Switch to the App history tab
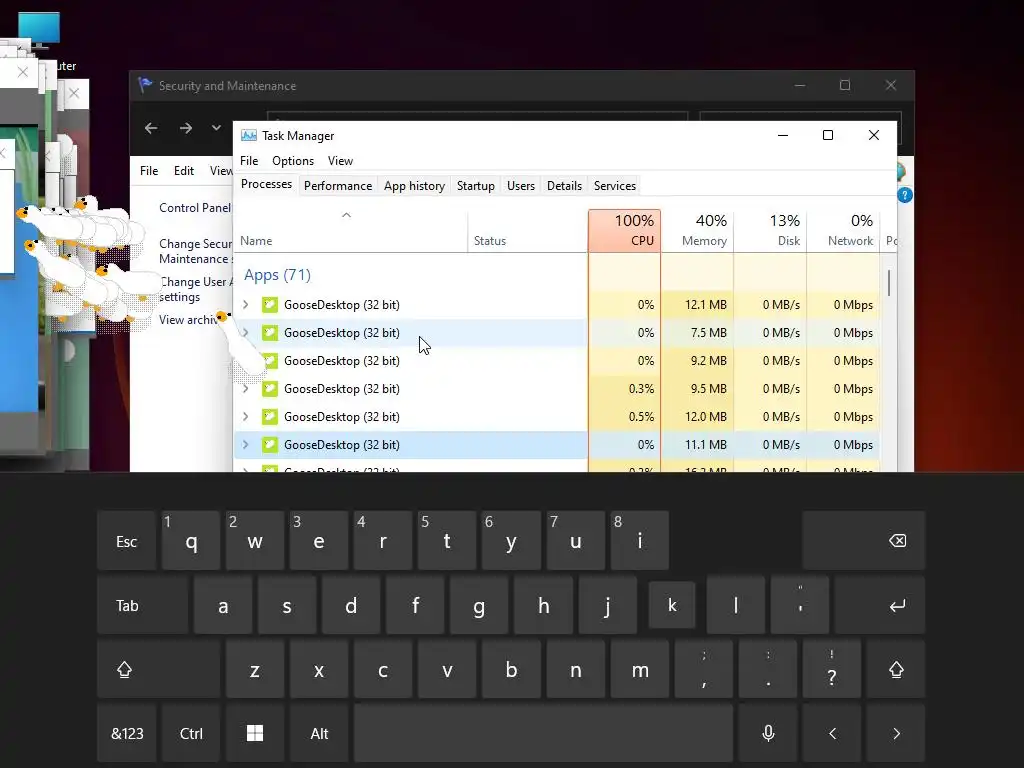Screen dimensions: 1024x768 pos(414,185)
